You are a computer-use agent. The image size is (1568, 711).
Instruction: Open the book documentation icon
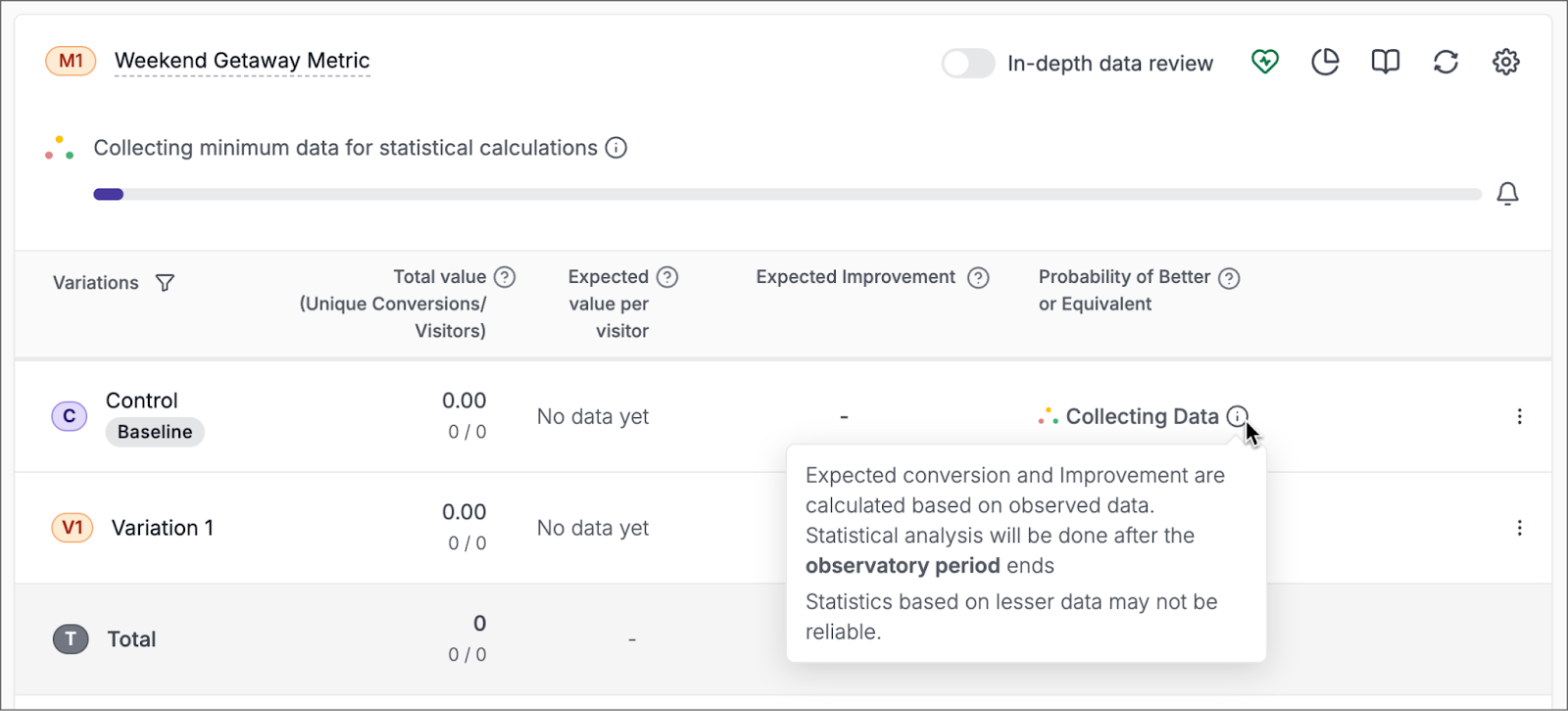coord(1385,63)
